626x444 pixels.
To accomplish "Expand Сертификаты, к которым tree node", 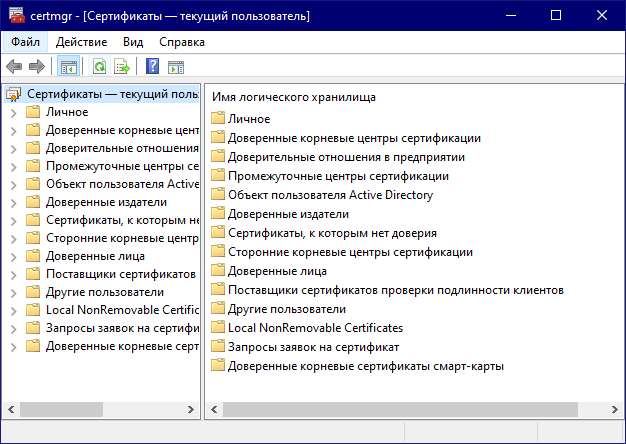I will 14,221.
